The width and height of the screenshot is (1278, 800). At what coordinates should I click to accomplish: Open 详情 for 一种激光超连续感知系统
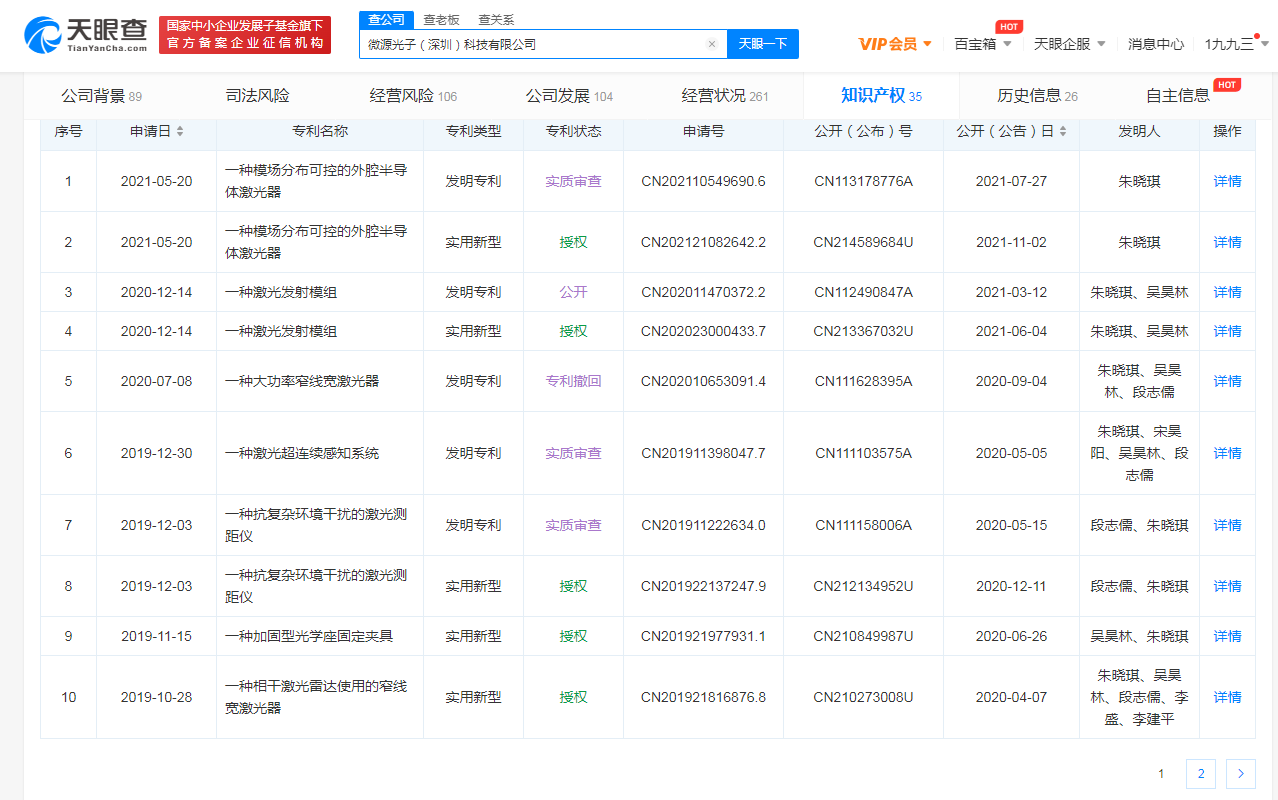[1227, 453]
